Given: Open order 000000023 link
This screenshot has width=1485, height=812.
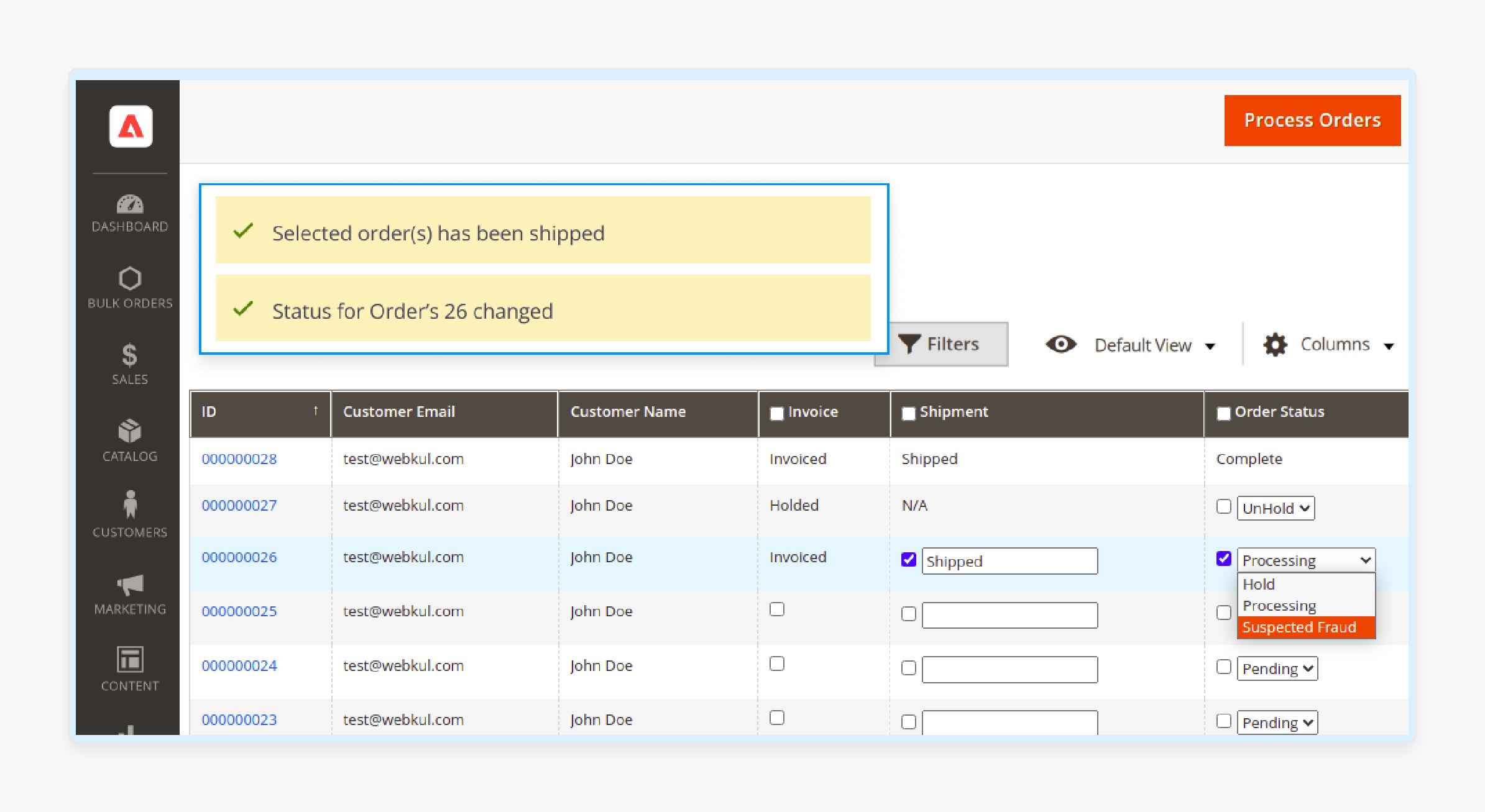Looking at the screenshot, I should coord(239,719).
